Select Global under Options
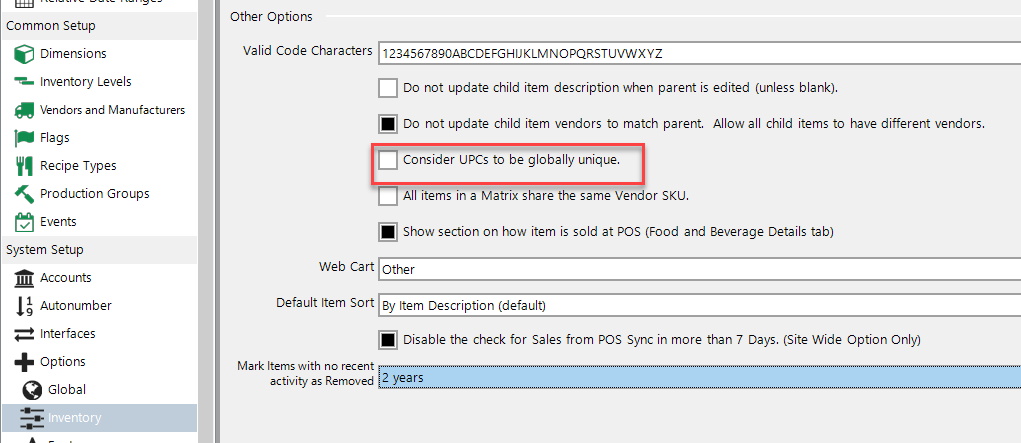Image resolution: width=1021 pixels, height=443 pixels. (x=66, y=390)
